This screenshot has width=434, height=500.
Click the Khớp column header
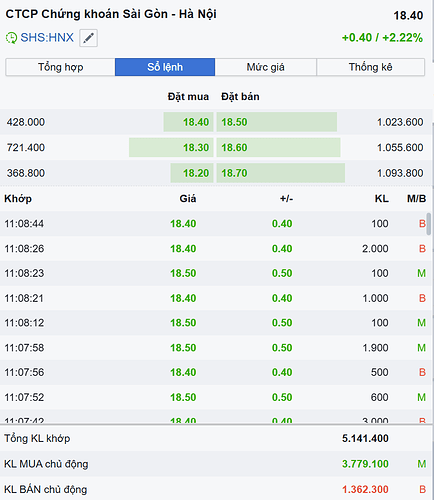[x=18, y=199]
